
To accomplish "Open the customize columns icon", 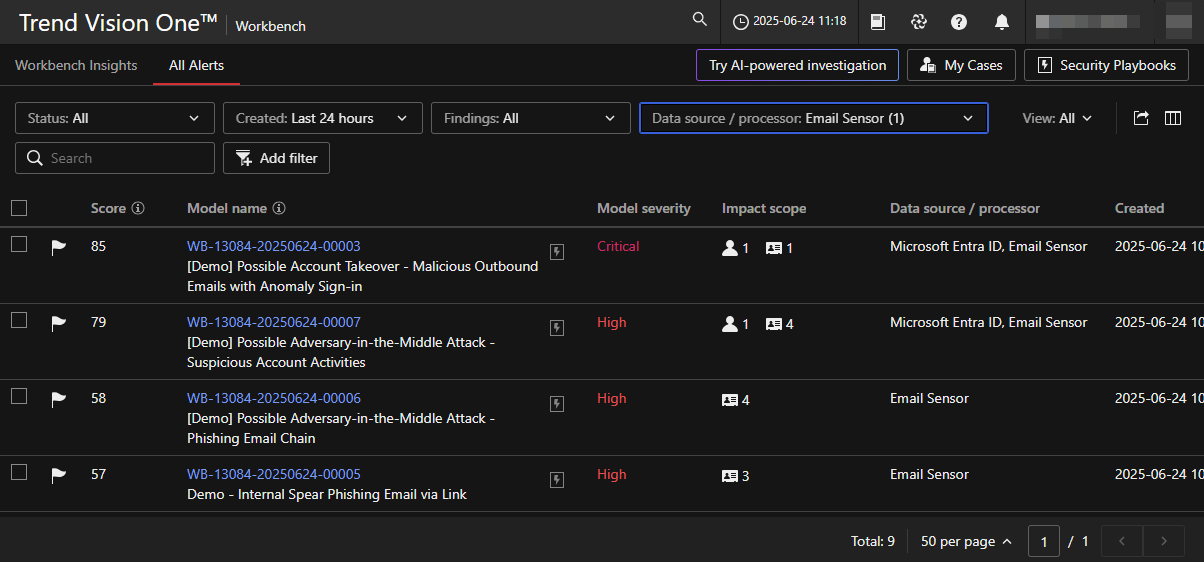I will (1173, 118).
